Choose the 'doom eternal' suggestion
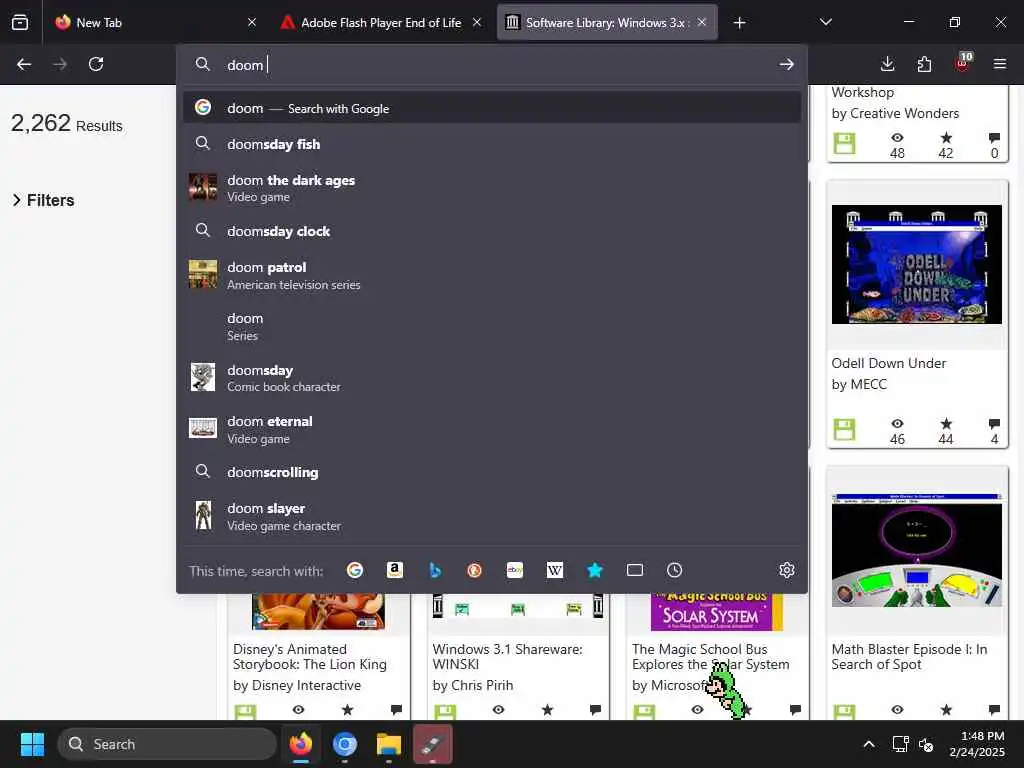1024x768 pixels. click(x=492, y=430)
